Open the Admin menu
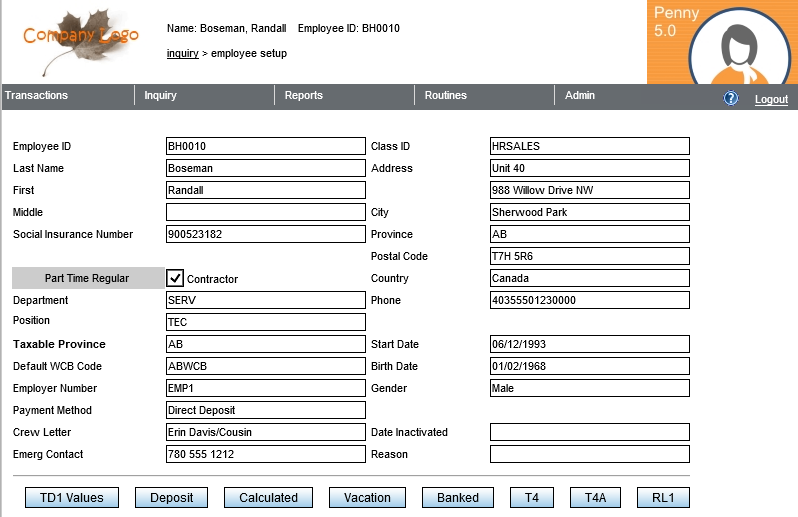 [580, 96]
